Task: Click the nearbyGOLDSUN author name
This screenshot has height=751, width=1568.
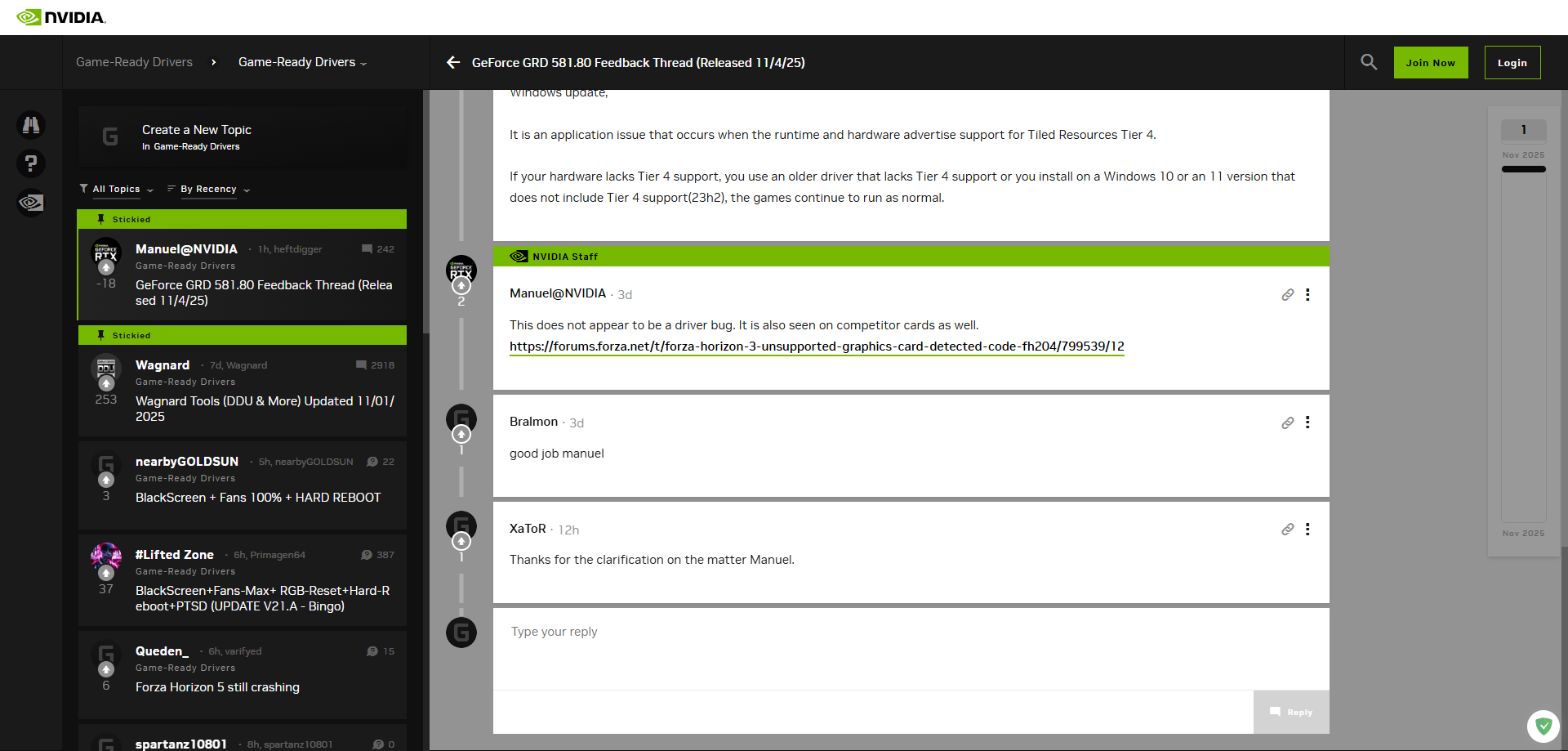Action: click(187, 462)
